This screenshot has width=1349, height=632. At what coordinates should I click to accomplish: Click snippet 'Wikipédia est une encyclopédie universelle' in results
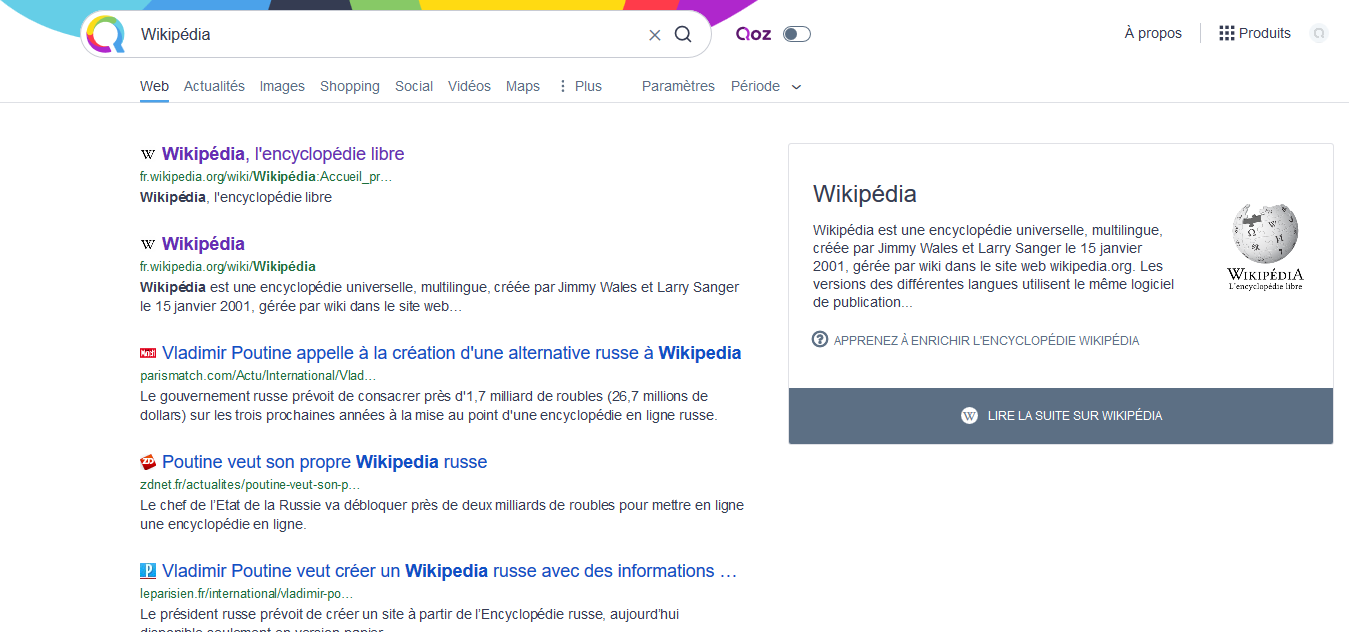[440, 297]
